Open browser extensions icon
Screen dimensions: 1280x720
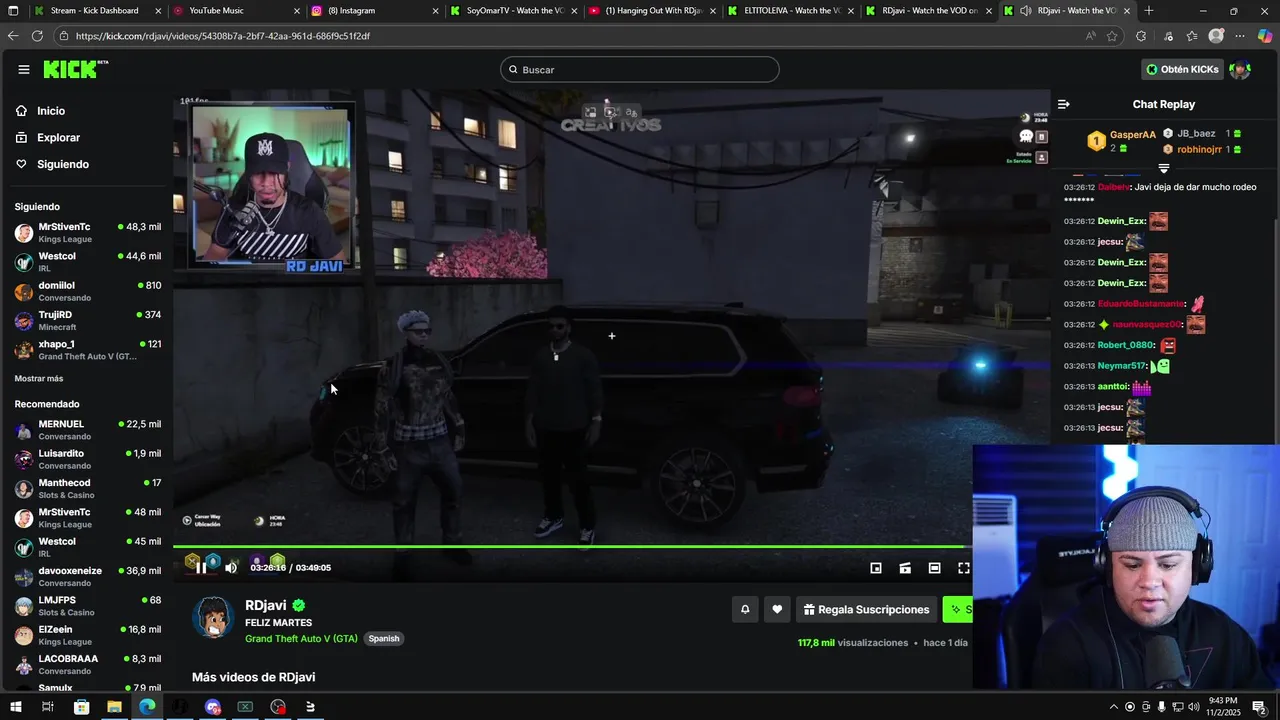[x=1141, y=36]
